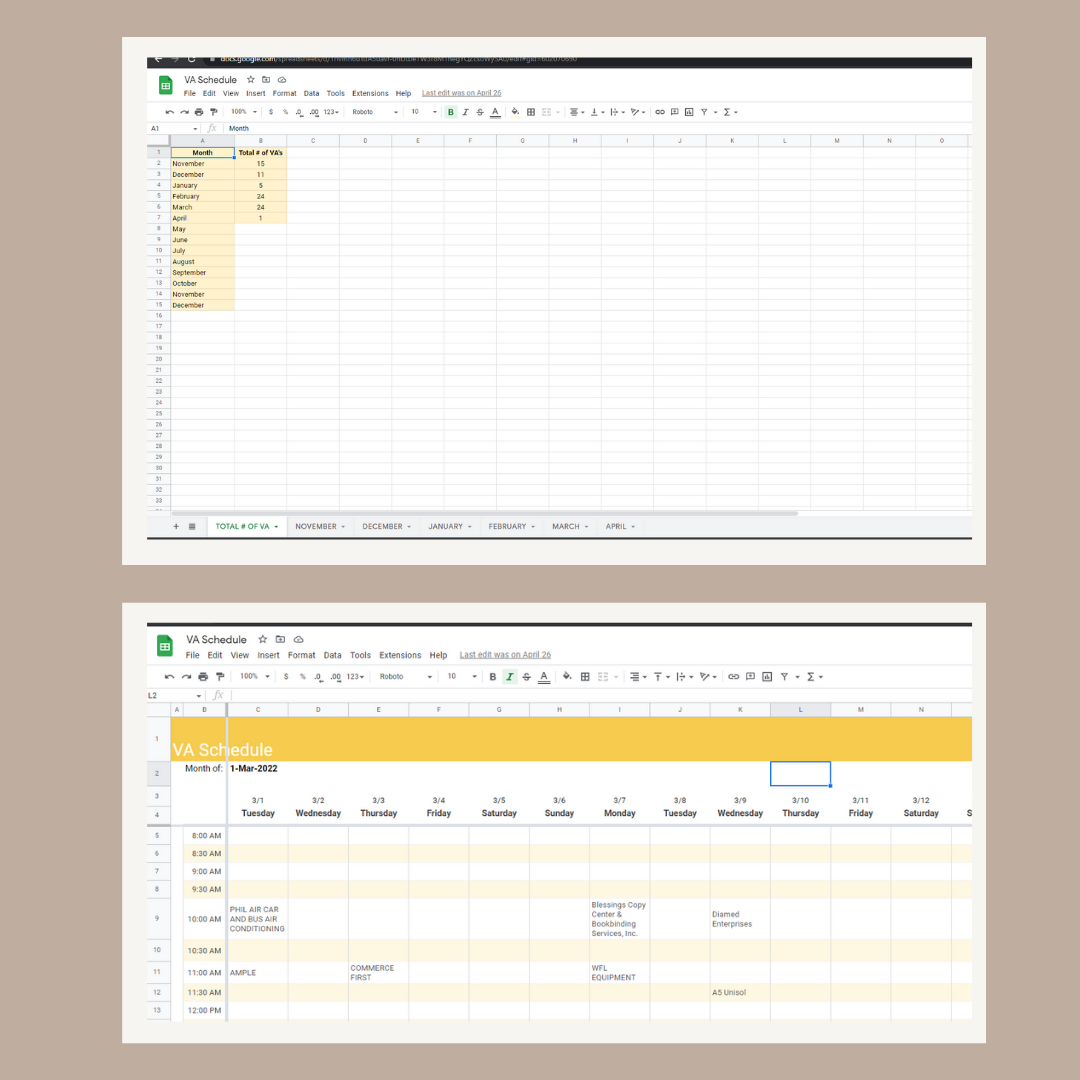This screenshot has width=1080, height=1080.
Task: Select the 'A5 Unisol' schedule cell
Action: 740,993
